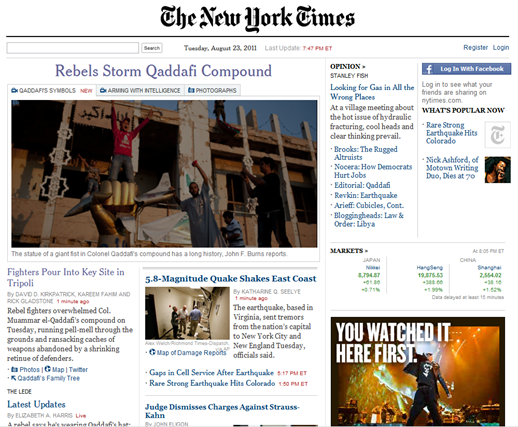
Task: Click the video camera icon beside Qaddafi's Symbols
Action: click(14, 90)
